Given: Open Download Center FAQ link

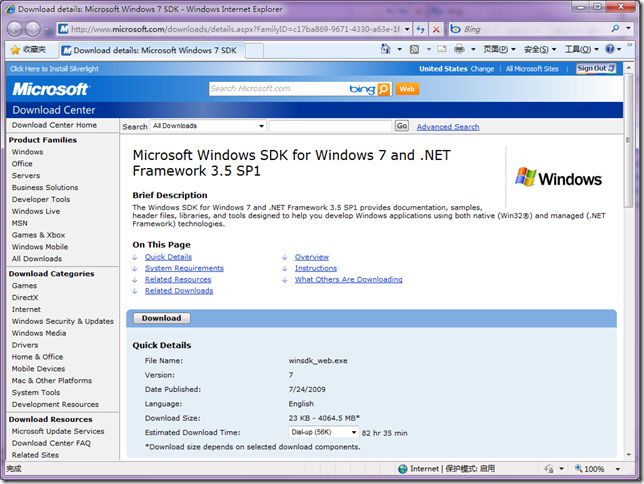Looking at the screenshot, I should [x=51, y=443].
